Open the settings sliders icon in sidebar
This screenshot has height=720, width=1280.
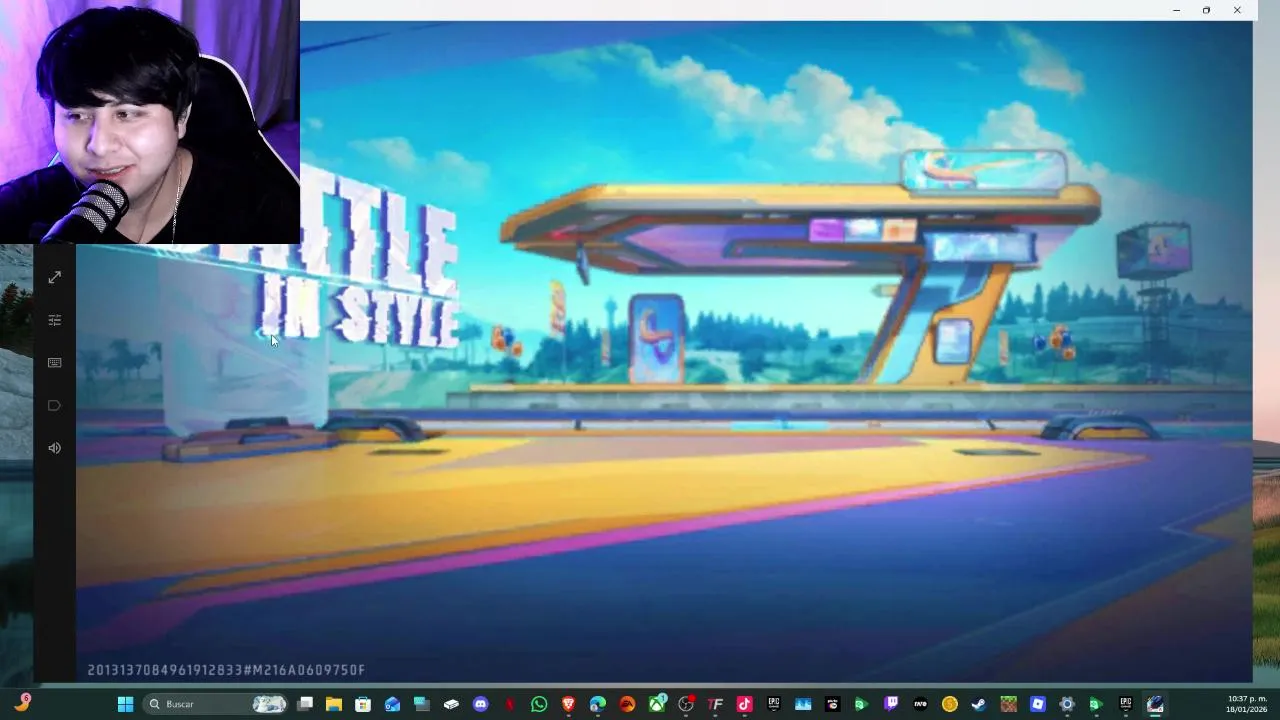[x=55, y=320]
